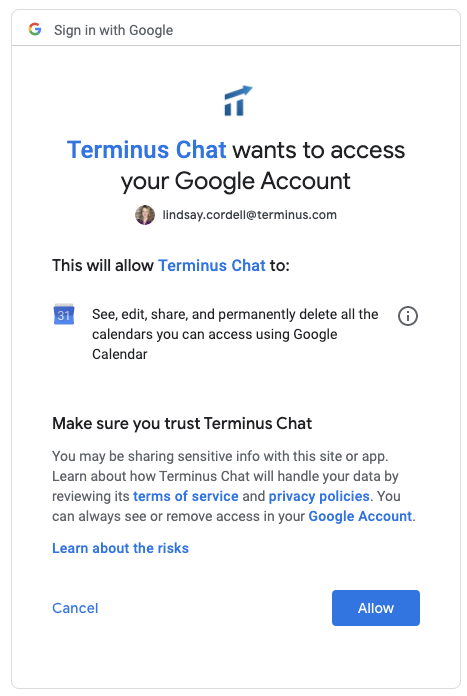
Task: Click Learn about the risks
Action: click(x=120, y=548)
